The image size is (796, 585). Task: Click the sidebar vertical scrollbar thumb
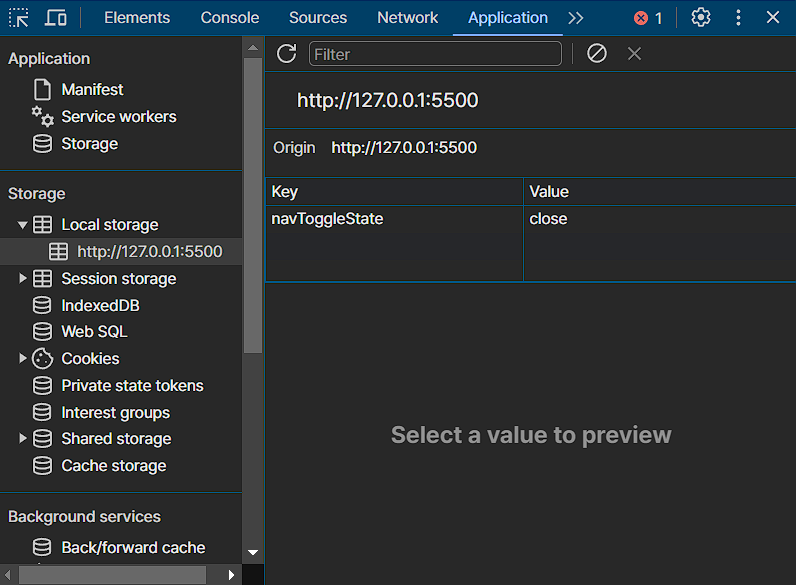[x=253, y=200]
